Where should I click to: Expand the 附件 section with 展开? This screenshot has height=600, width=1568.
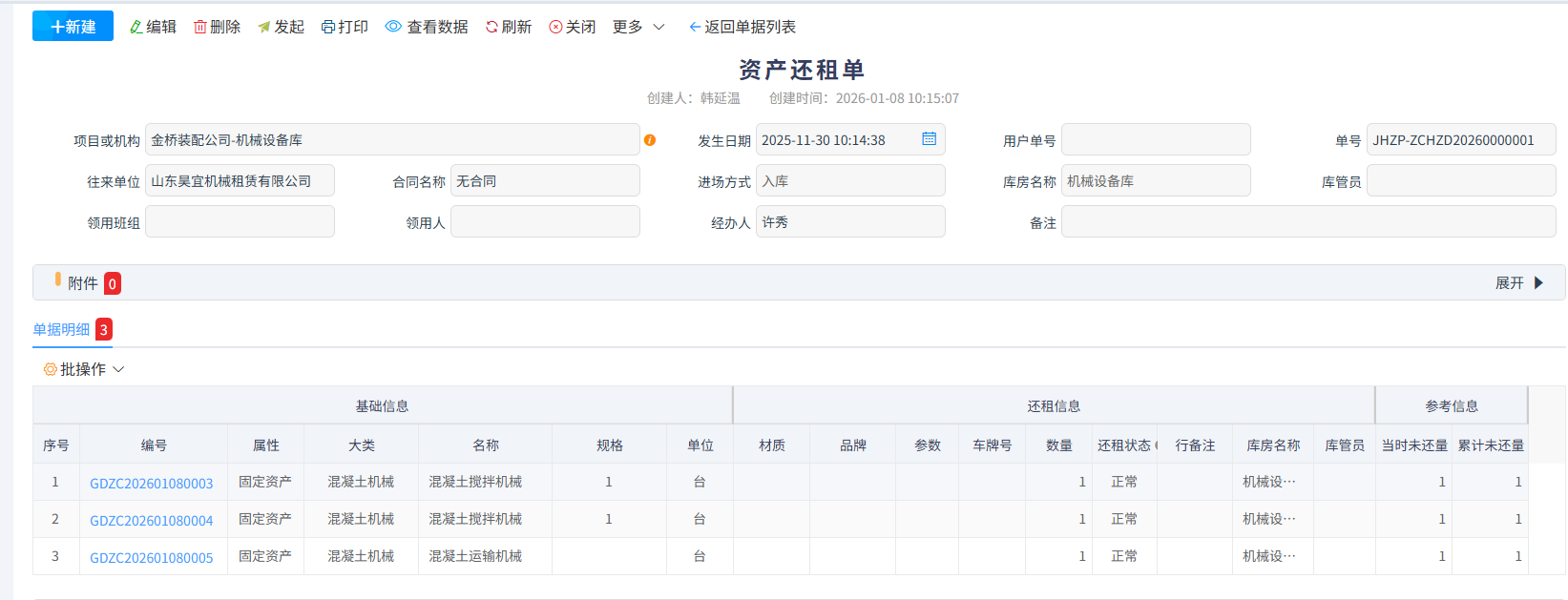1518,282
